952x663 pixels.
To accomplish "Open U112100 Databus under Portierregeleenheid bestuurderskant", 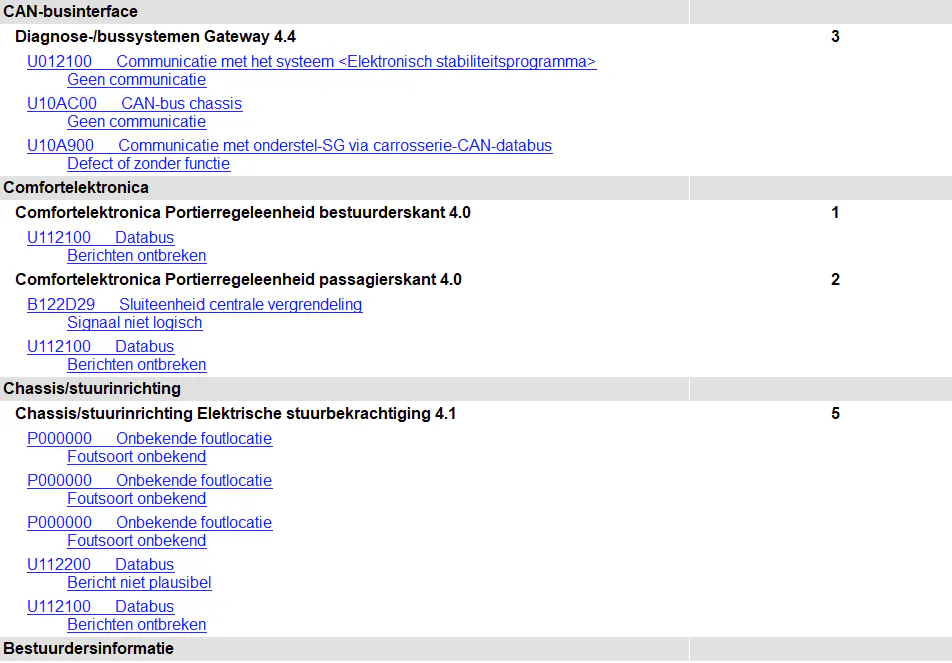I will point(100,238).
